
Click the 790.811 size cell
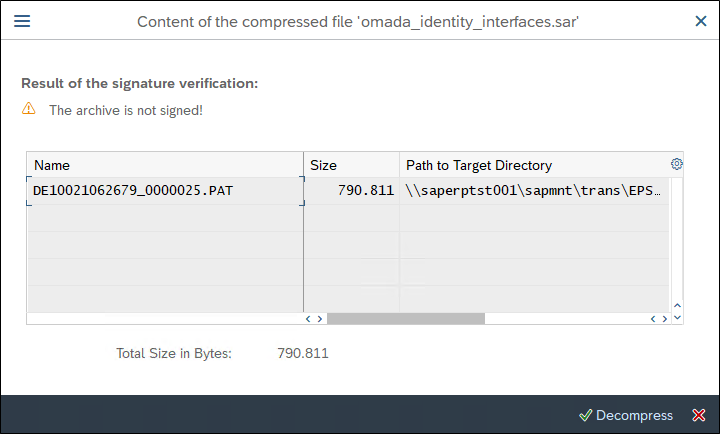point(352,191)
